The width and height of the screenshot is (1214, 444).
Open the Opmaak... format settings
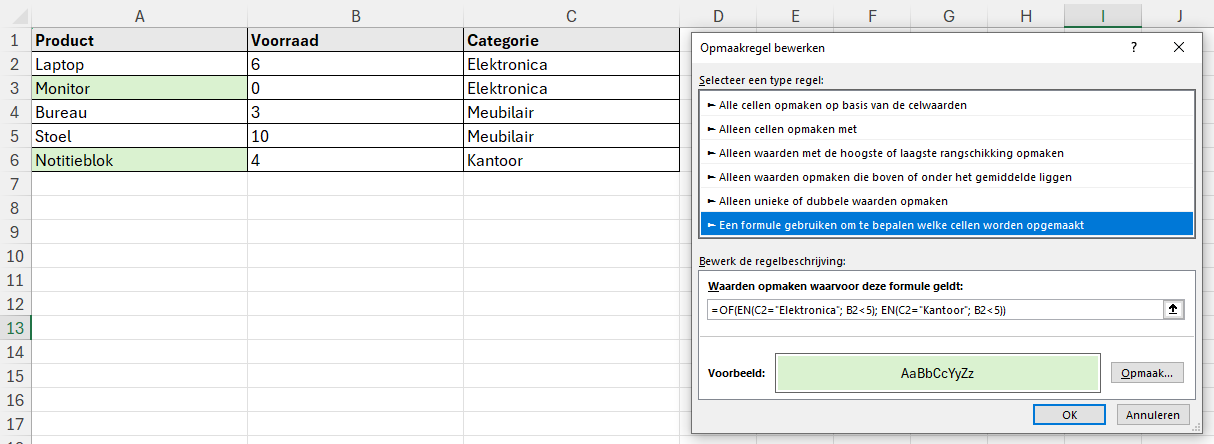coord(1147,373)
